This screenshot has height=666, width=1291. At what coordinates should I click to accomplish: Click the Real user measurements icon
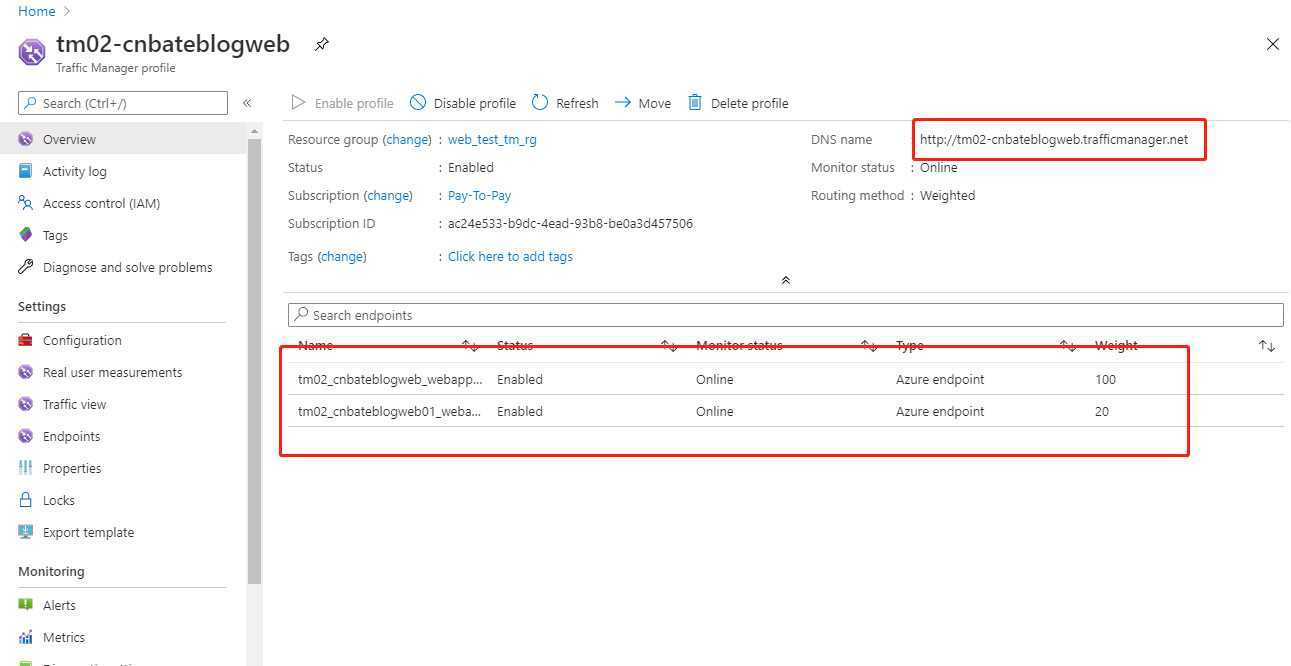(x=26, y=372)
